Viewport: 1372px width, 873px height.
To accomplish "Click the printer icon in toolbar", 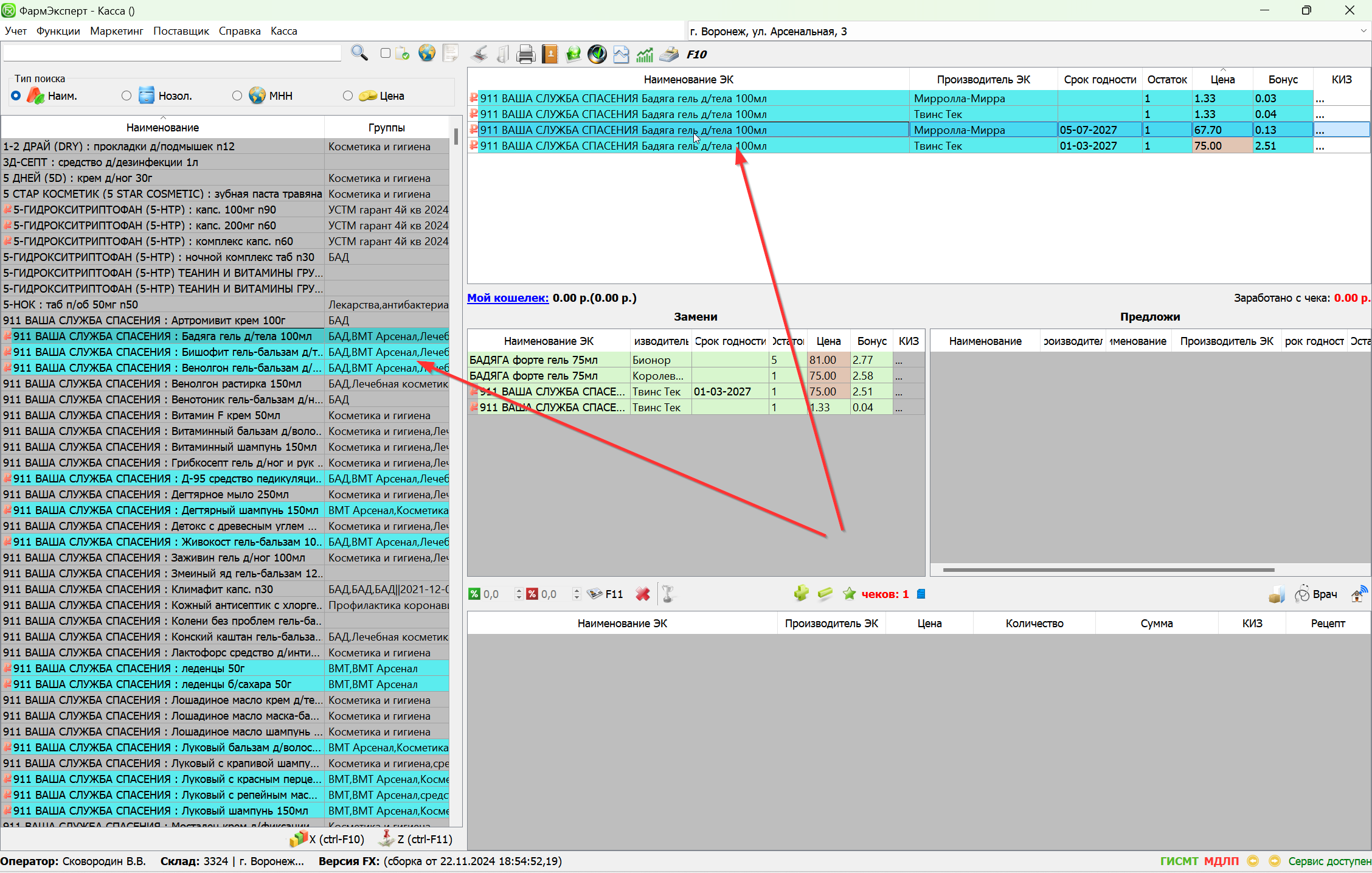I will point(525,55).
